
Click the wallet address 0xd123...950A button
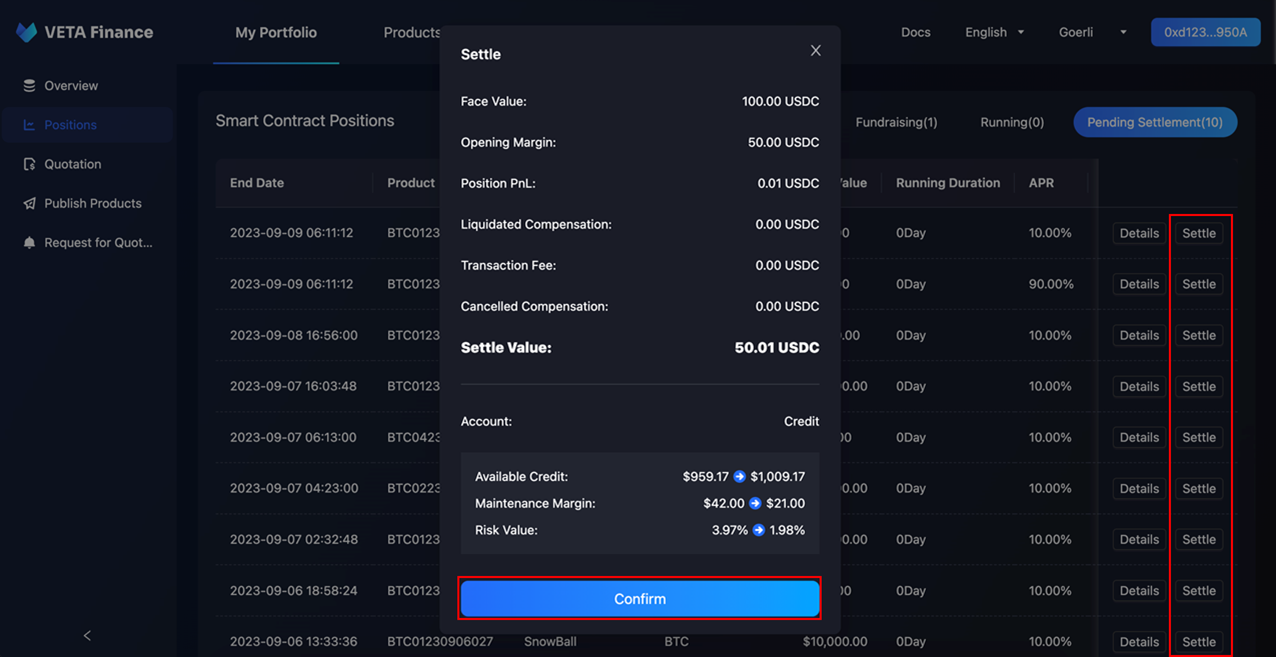(x=1205, y=32)
